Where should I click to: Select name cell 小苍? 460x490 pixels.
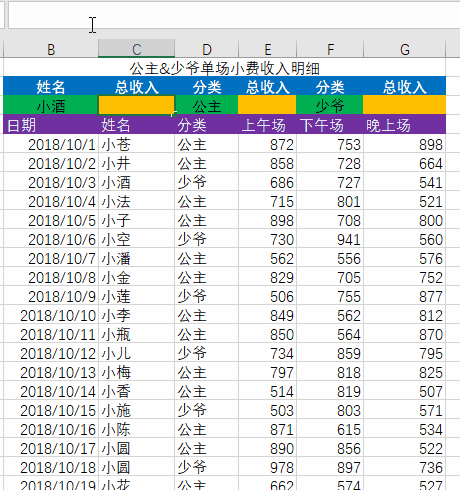click(136, 143)
